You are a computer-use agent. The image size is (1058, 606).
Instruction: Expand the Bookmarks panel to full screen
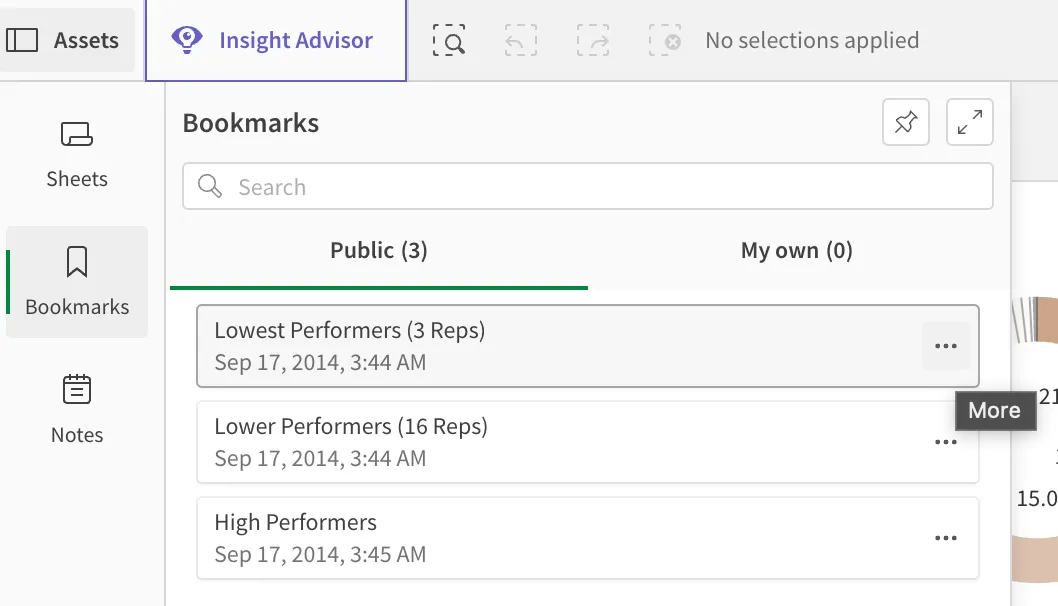[969, 122]
